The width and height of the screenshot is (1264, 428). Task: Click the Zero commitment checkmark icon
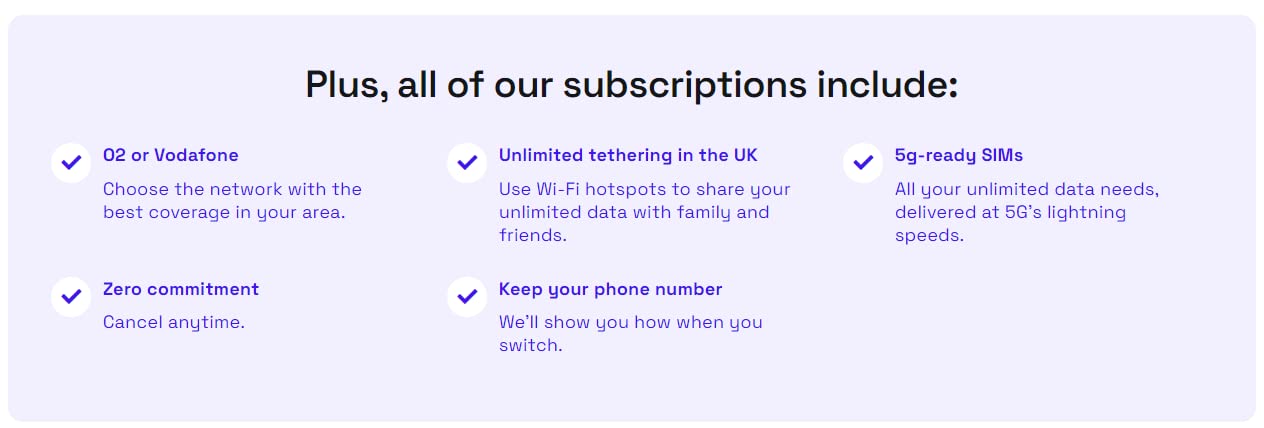(x=71, y=296)
